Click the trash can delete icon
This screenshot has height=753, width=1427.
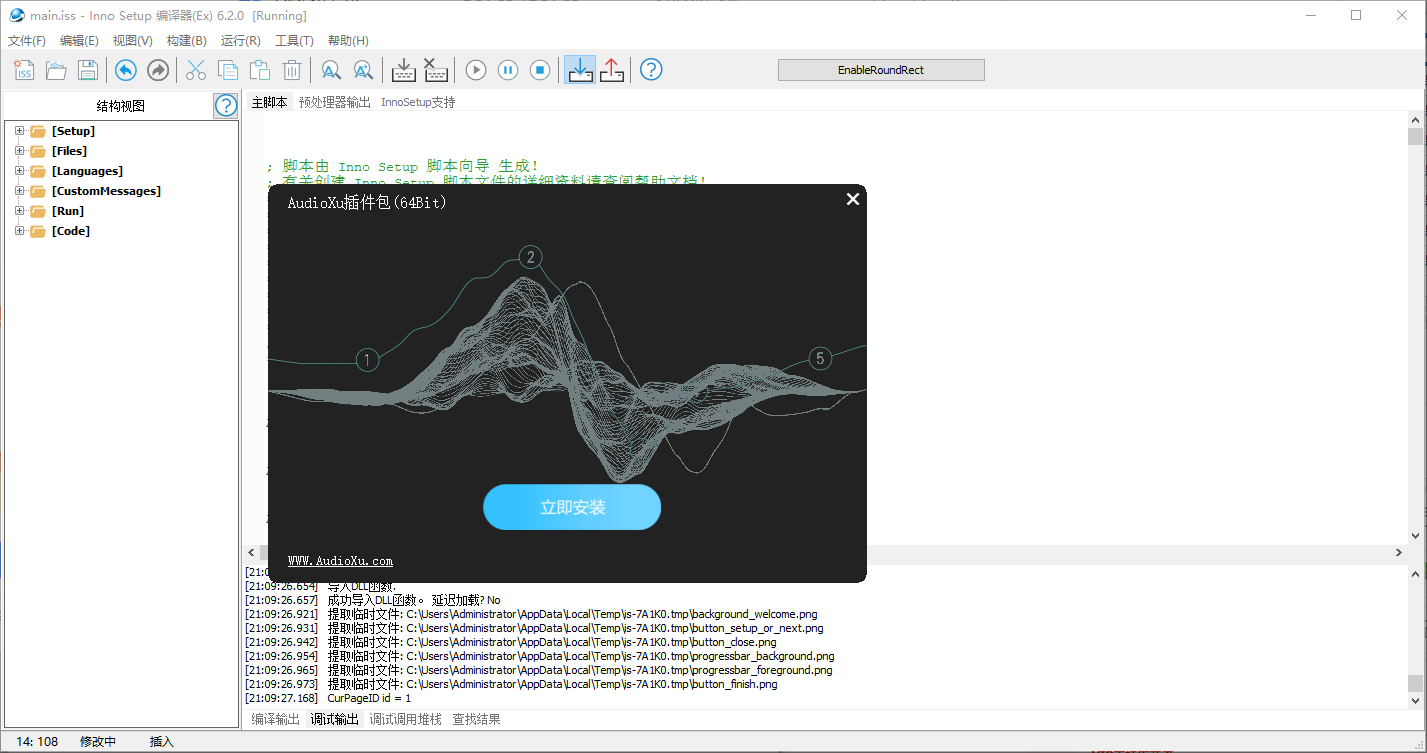click(x=292, y=70)
